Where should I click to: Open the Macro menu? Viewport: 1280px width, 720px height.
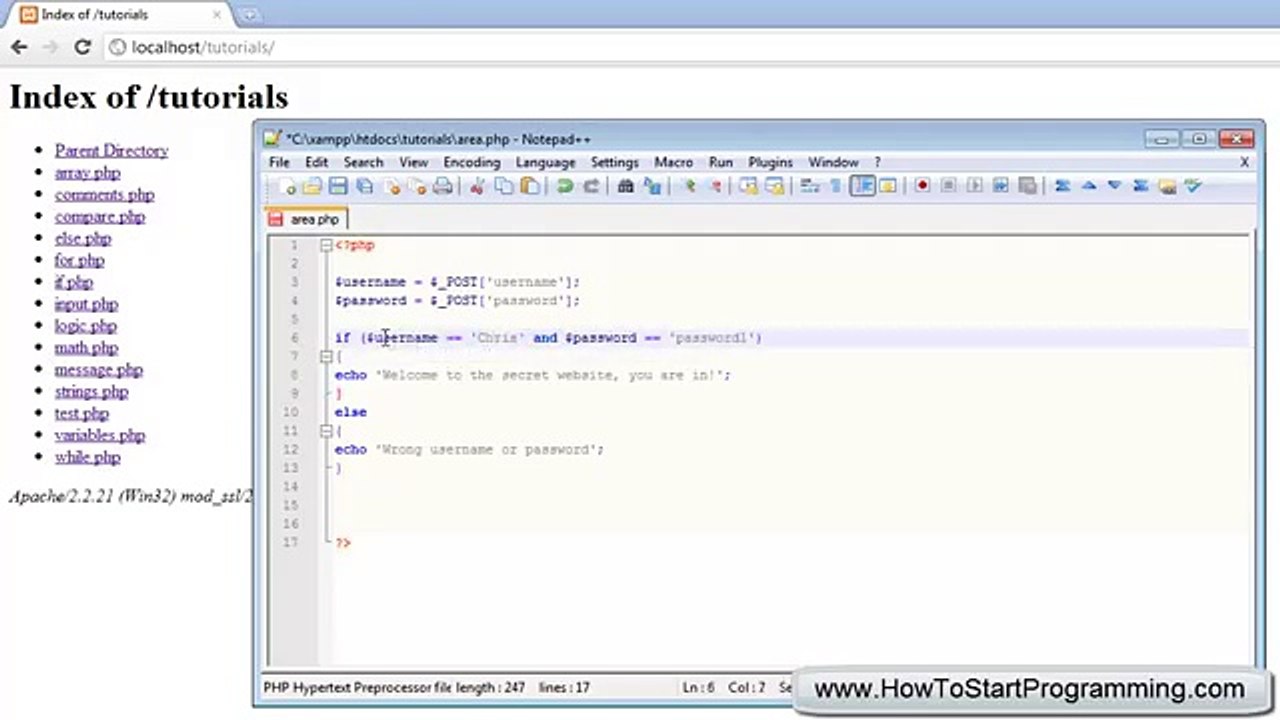[x=673, y=162]
